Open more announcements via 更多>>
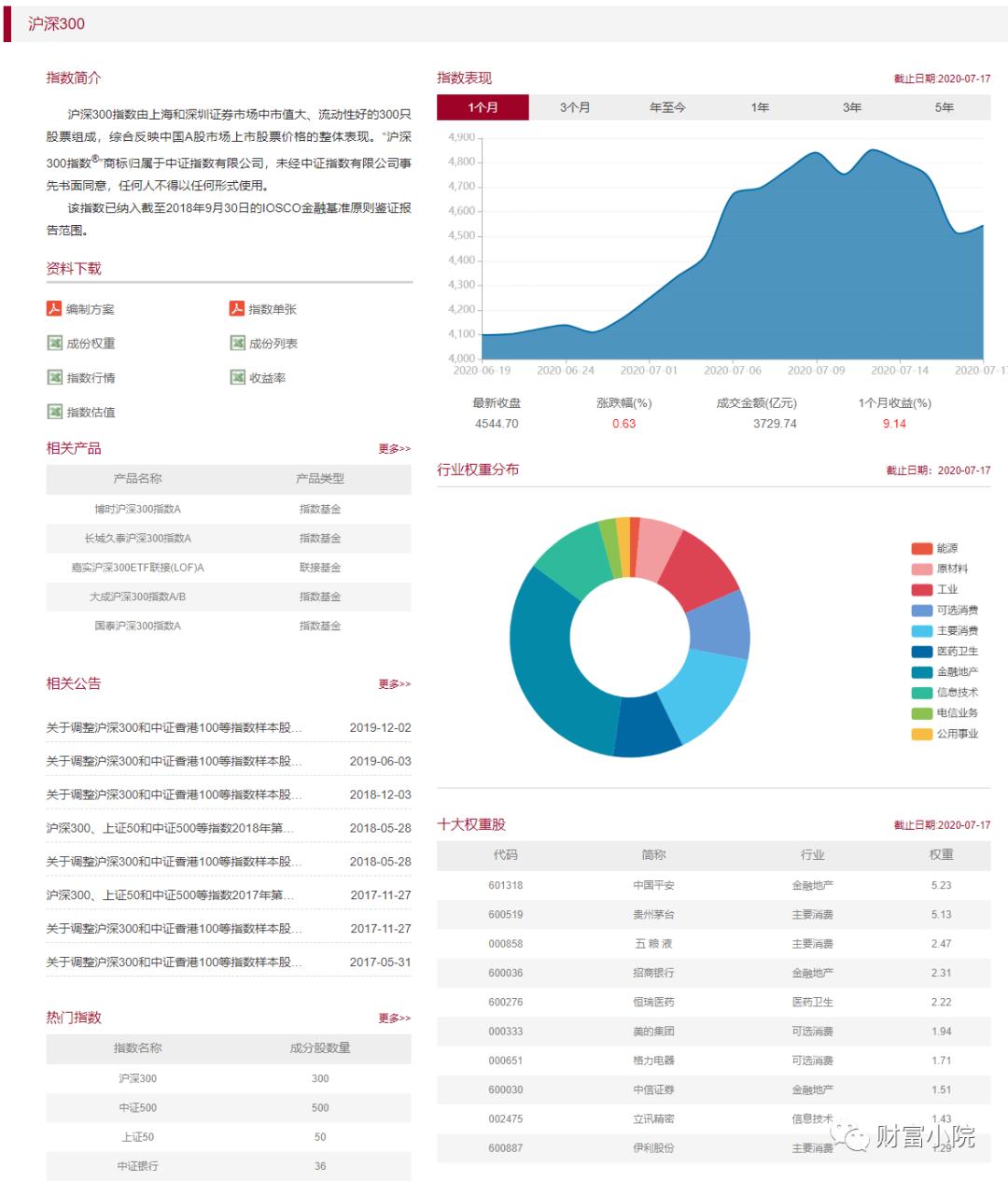 (x=395, y=683)
